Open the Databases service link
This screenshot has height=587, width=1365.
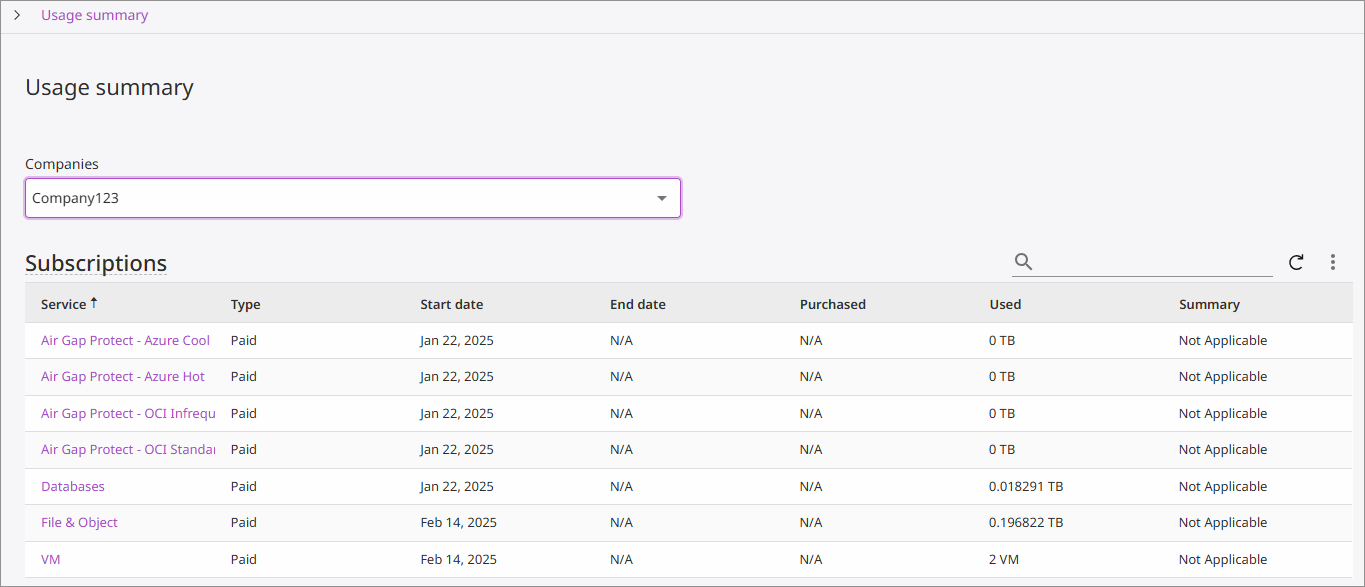pyautogui.click(x=72, y=486)
